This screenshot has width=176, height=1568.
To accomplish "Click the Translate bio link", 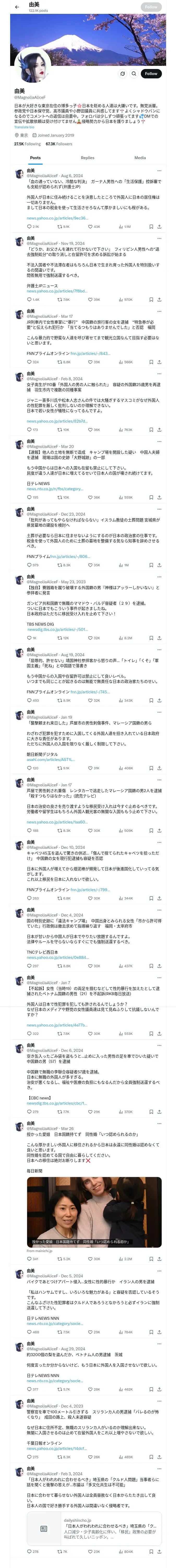I will [x=24, y=127].
